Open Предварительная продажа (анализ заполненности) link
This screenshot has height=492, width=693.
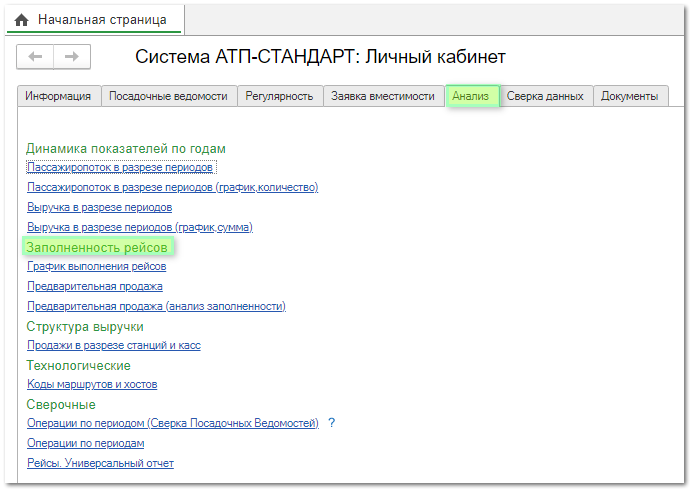(156, 306)
